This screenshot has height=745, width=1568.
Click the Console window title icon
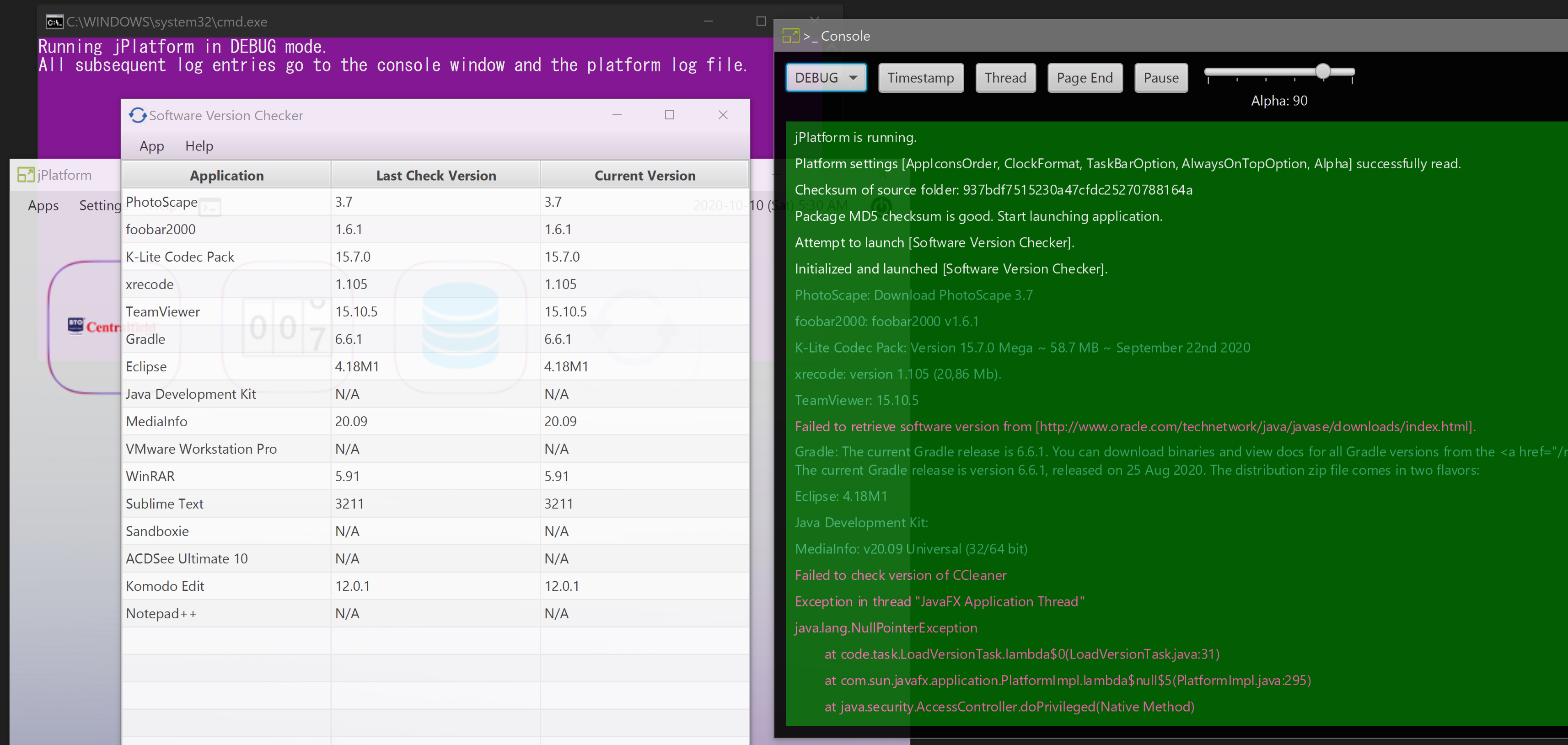pyautogui.click(x=790, y=36)
